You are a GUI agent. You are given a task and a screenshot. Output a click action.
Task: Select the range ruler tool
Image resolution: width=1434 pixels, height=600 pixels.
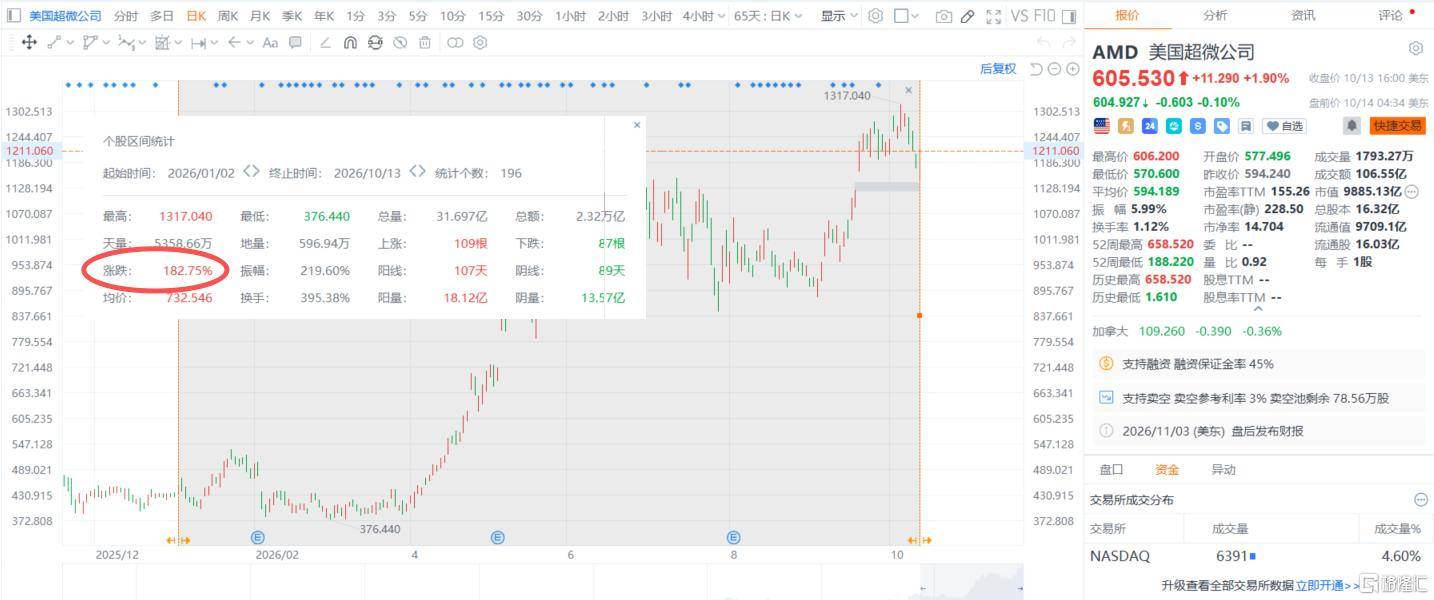coord(198,43)
